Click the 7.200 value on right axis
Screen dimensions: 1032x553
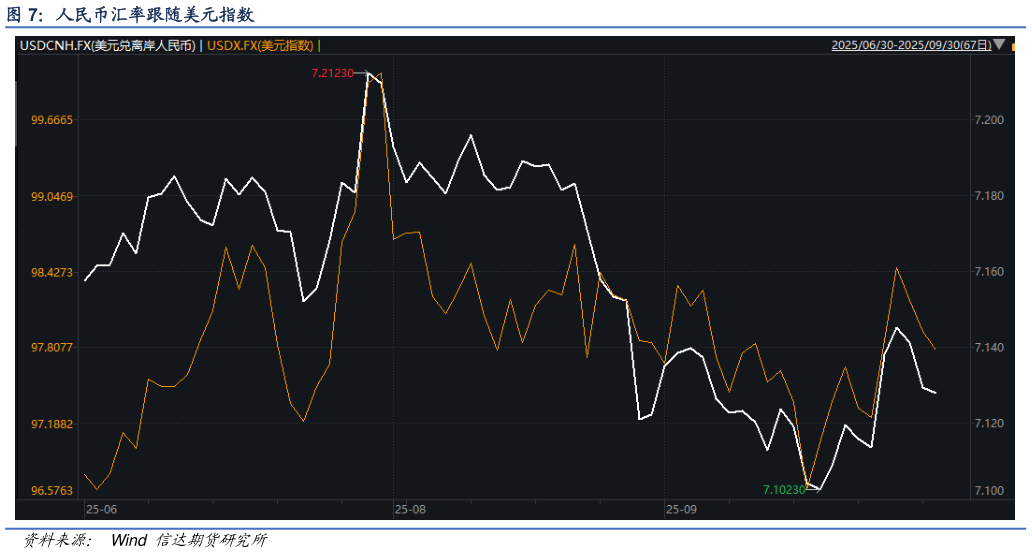[x=988, y=120]
